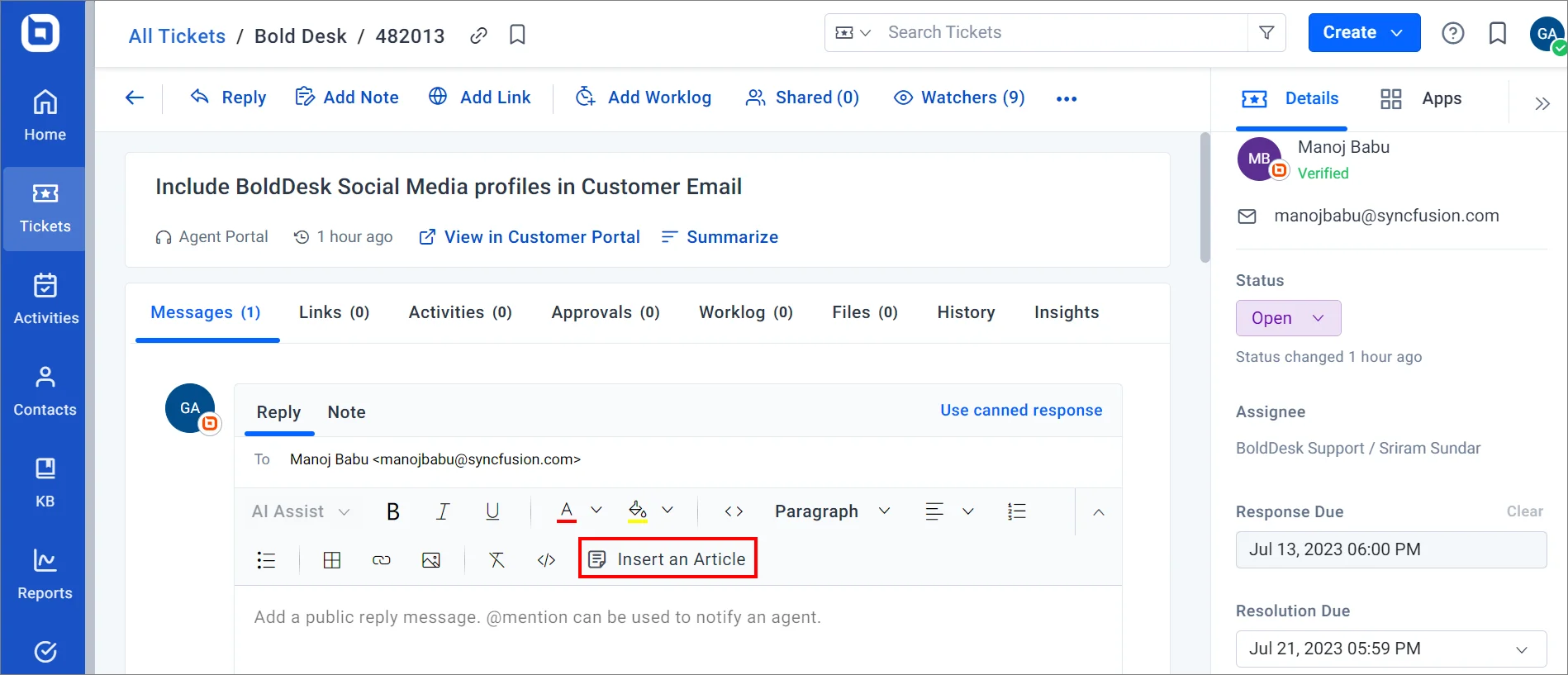Open Reports in the sidebar
1568x675 pixels.
(45, 574)
